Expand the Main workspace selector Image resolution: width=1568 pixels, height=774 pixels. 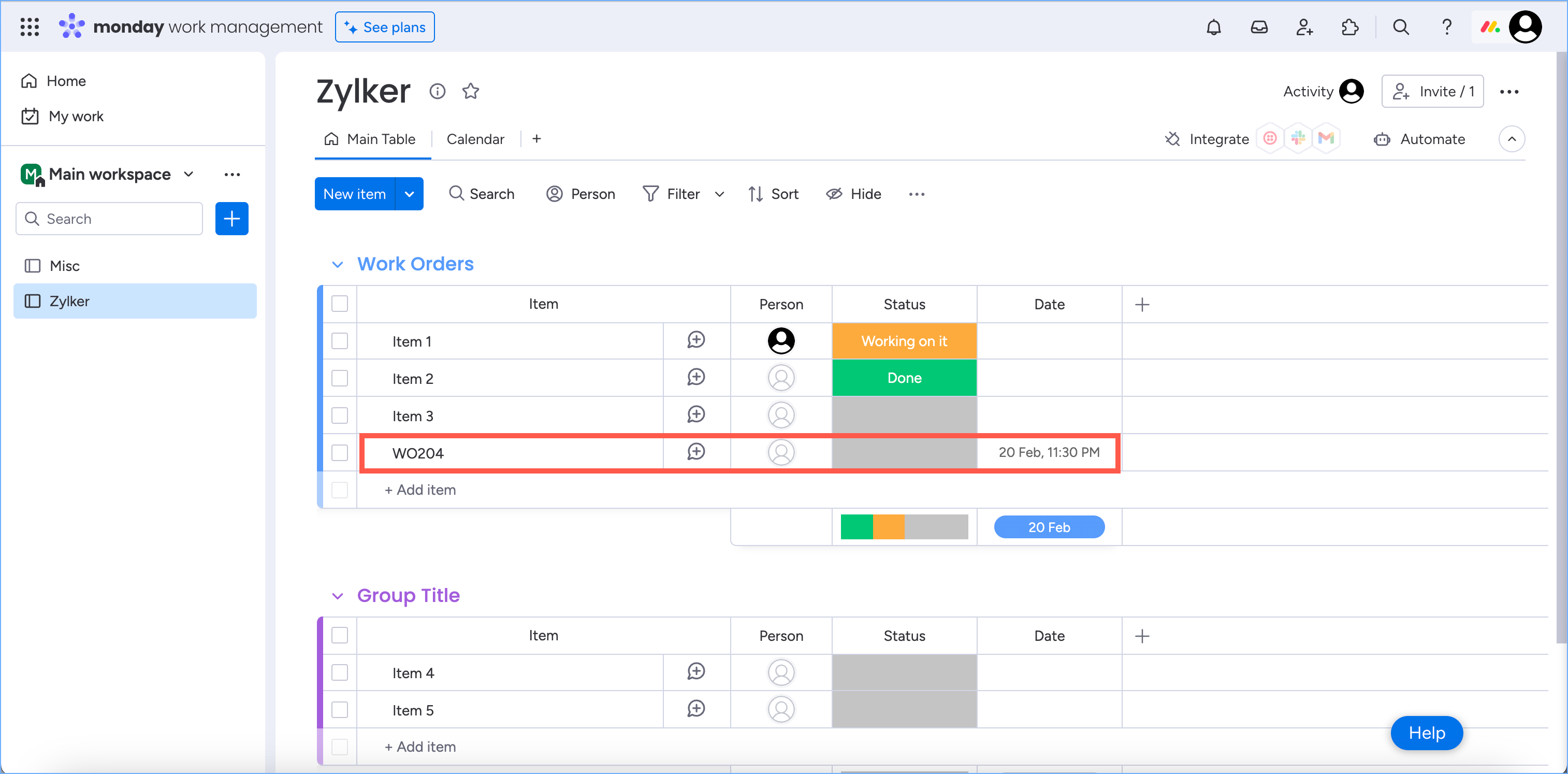pos(188,174)
